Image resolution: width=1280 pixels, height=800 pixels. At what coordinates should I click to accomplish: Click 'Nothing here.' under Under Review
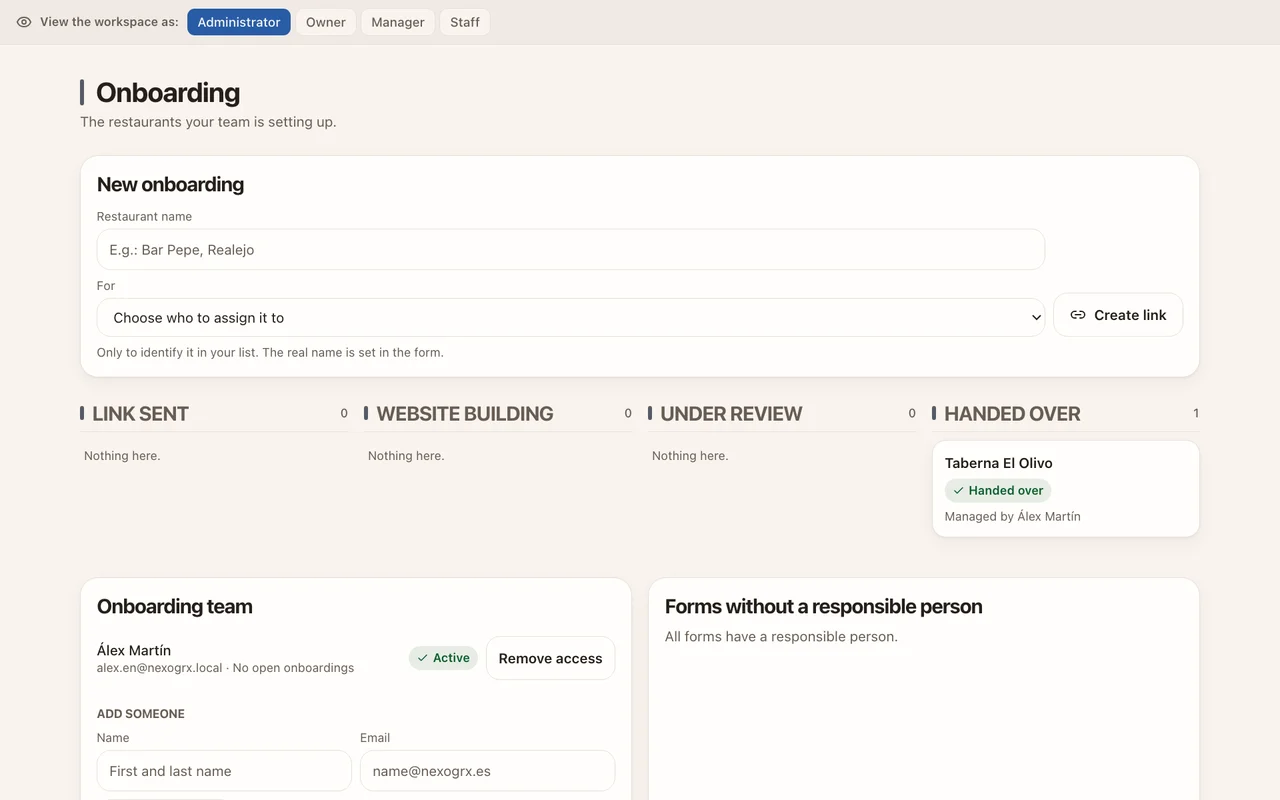click(690, 456)
